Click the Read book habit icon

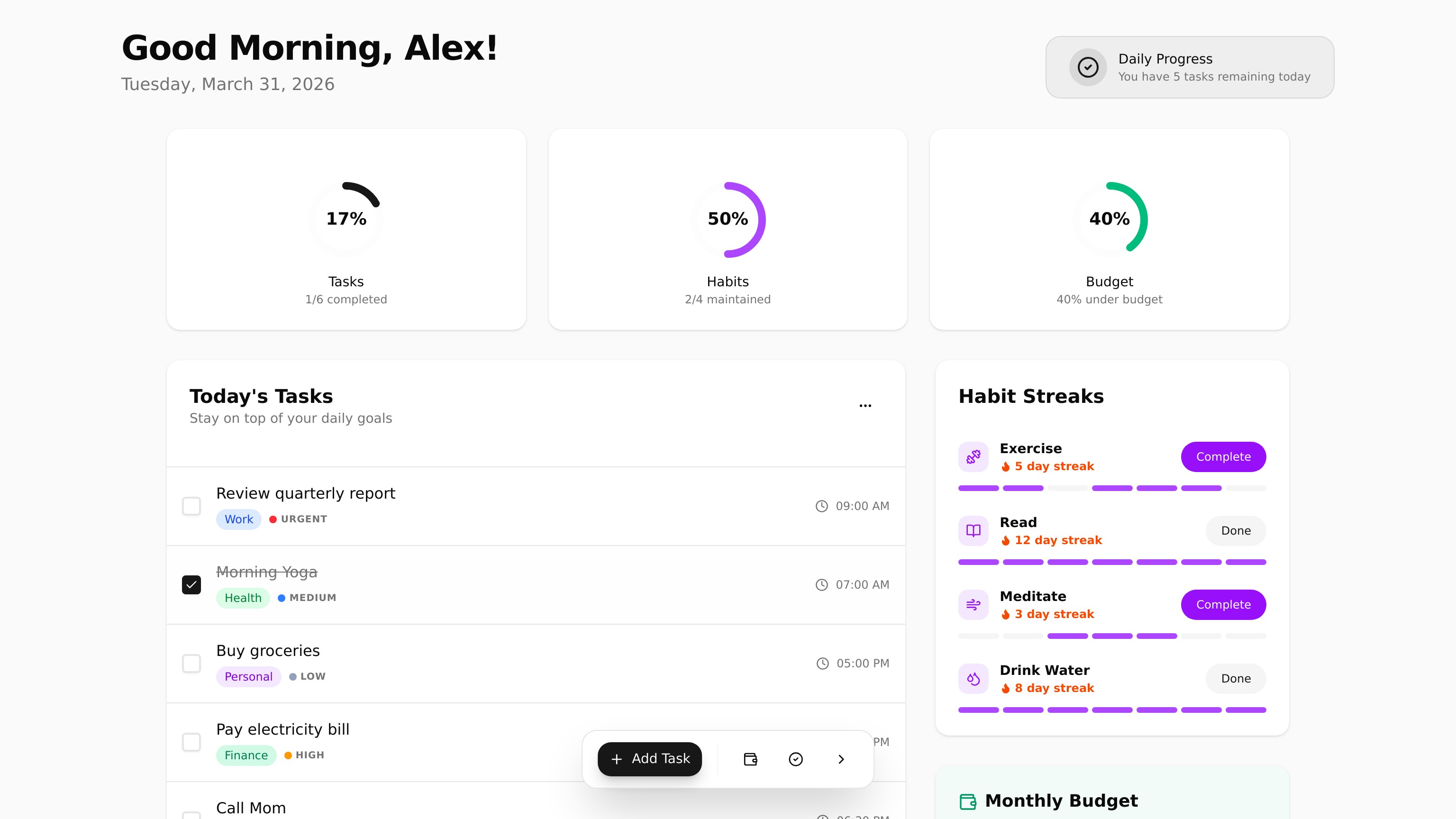pos(973,531)
